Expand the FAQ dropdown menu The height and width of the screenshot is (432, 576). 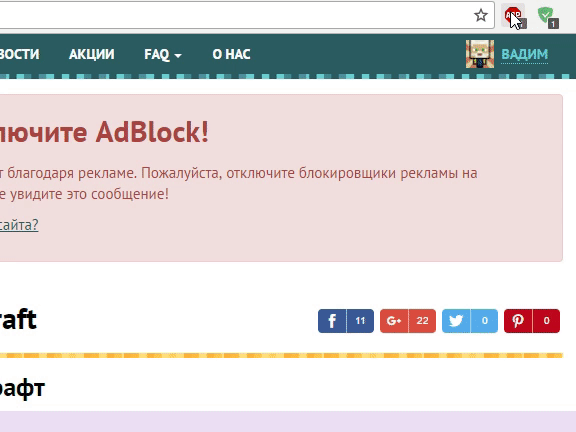click(x=163, y=54)
